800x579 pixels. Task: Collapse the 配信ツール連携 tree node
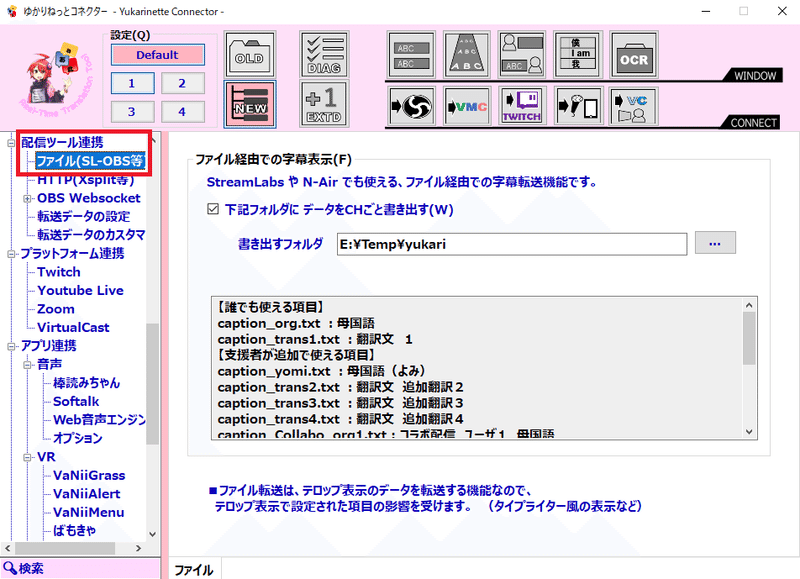[11, 143]
